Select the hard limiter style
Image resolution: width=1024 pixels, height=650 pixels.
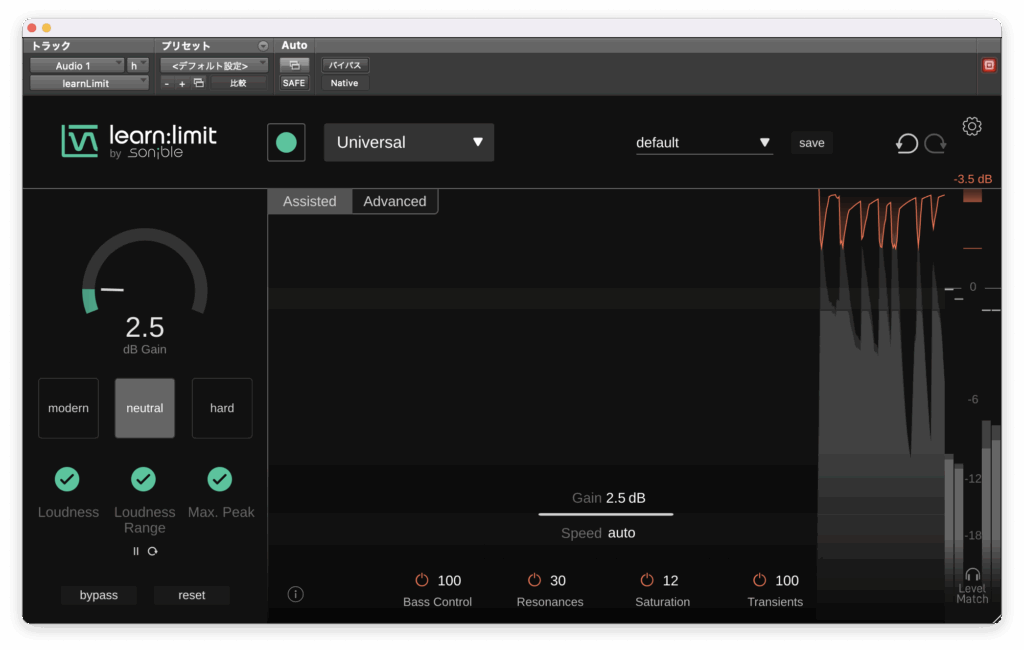222,408
